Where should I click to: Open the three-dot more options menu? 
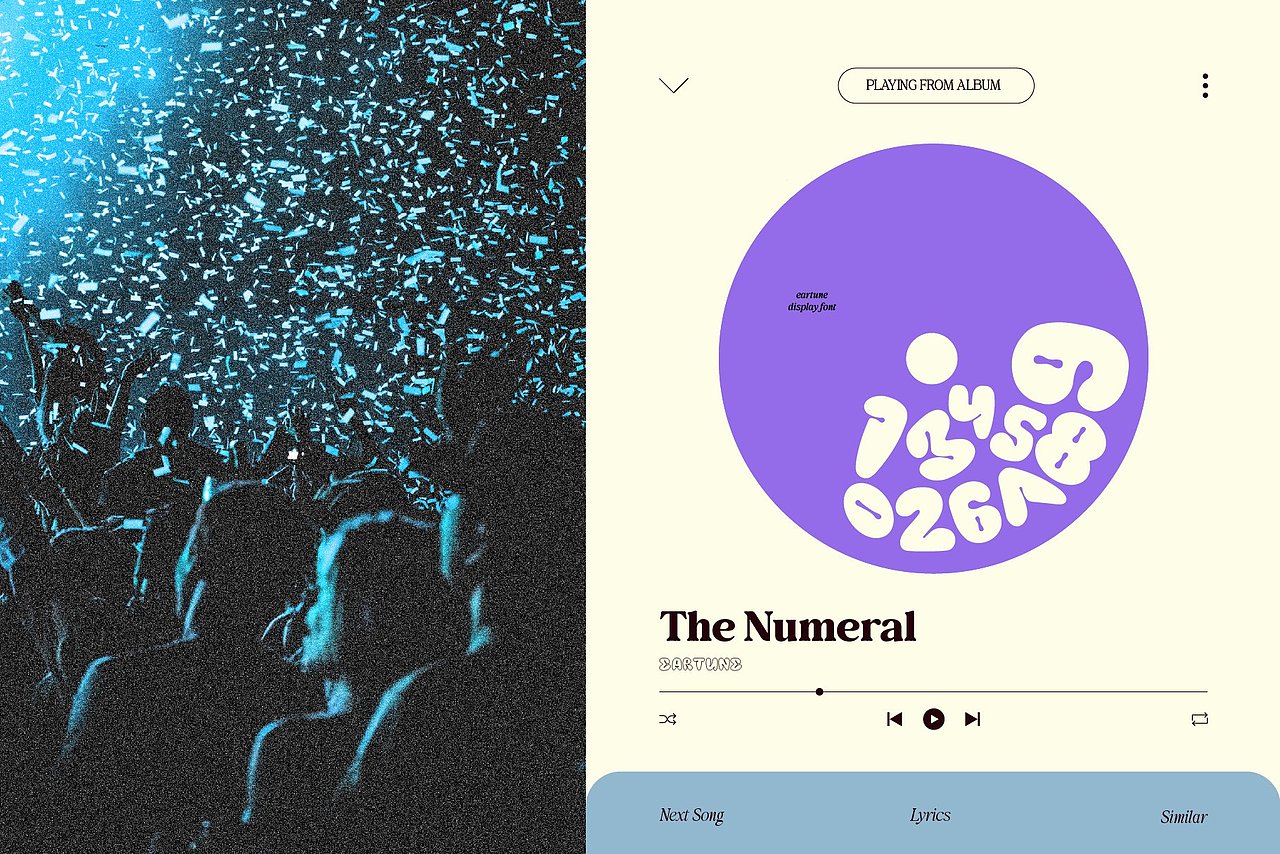[x=1205, y=85]
